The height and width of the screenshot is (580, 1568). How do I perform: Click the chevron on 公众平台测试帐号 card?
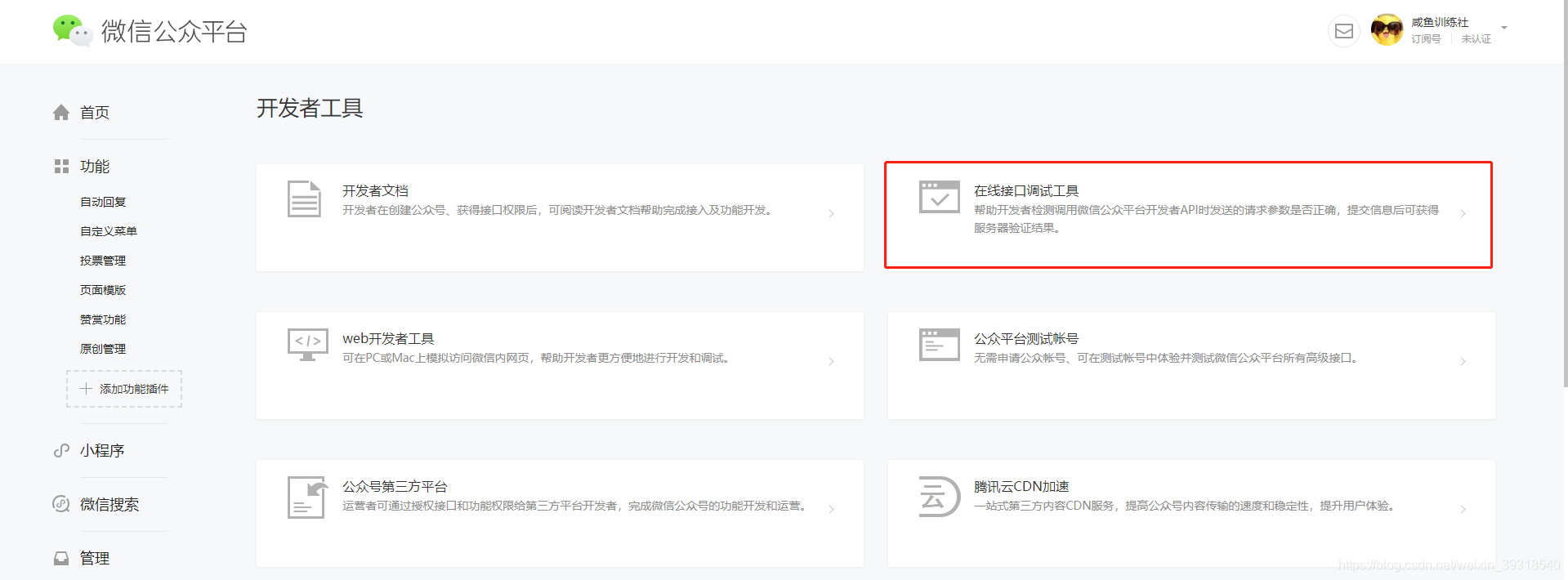(x=1463, y=361)
